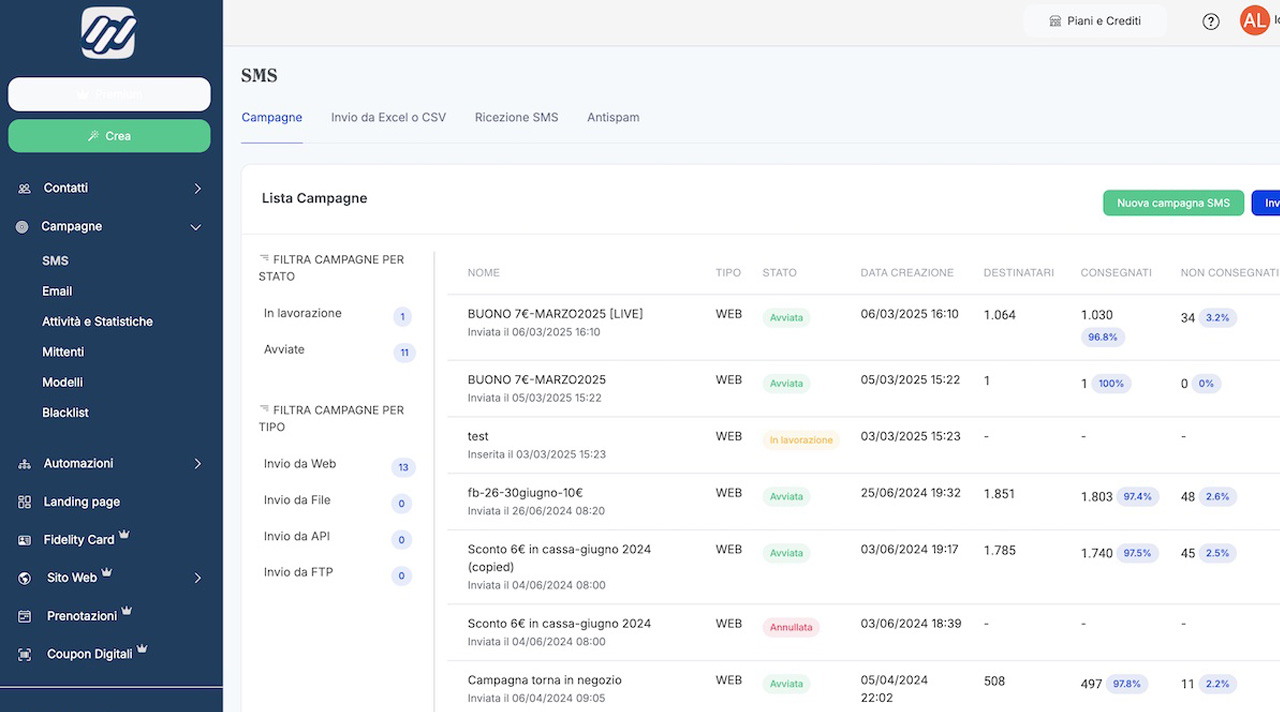Filter campaigns by Invio da Web
This screenshot has height=712, width=1280.
click(299, 464)
